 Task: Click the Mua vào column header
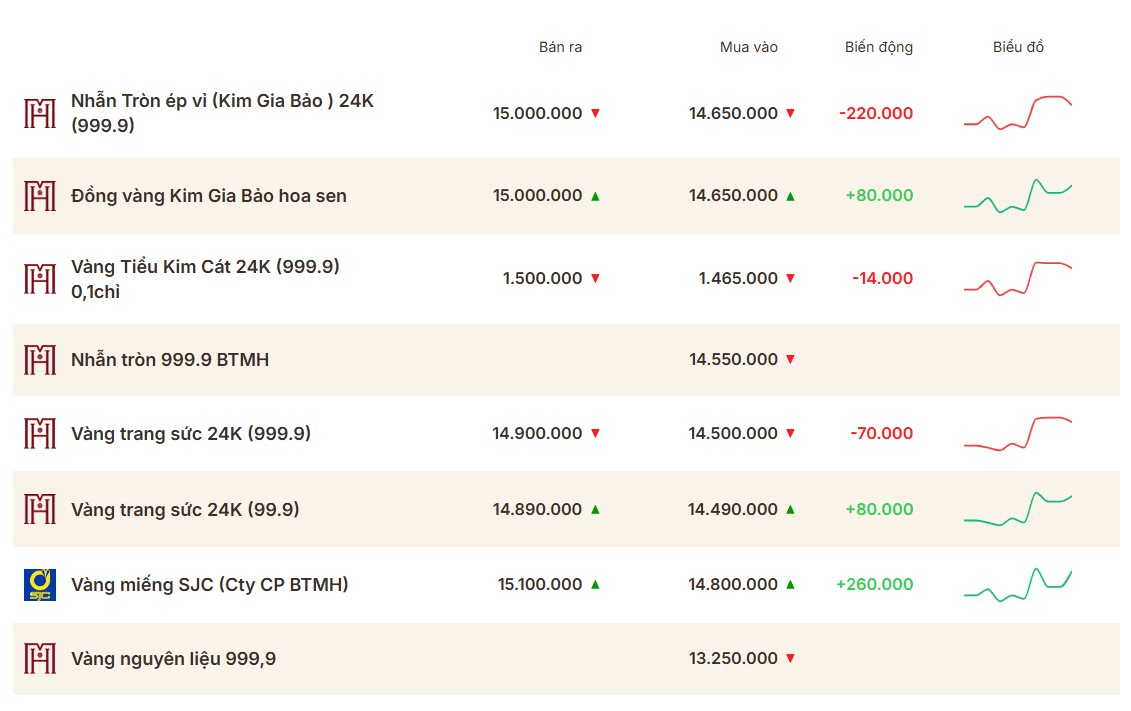point(749,47)
